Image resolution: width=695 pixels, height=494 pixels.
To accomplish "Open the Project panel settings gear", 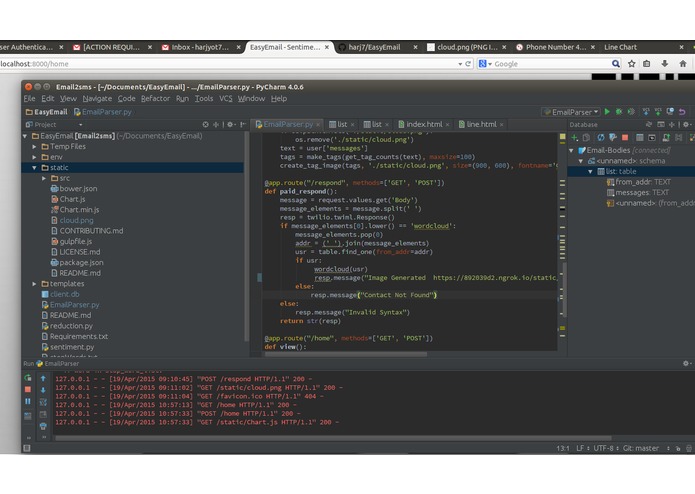I will [230, 125].
